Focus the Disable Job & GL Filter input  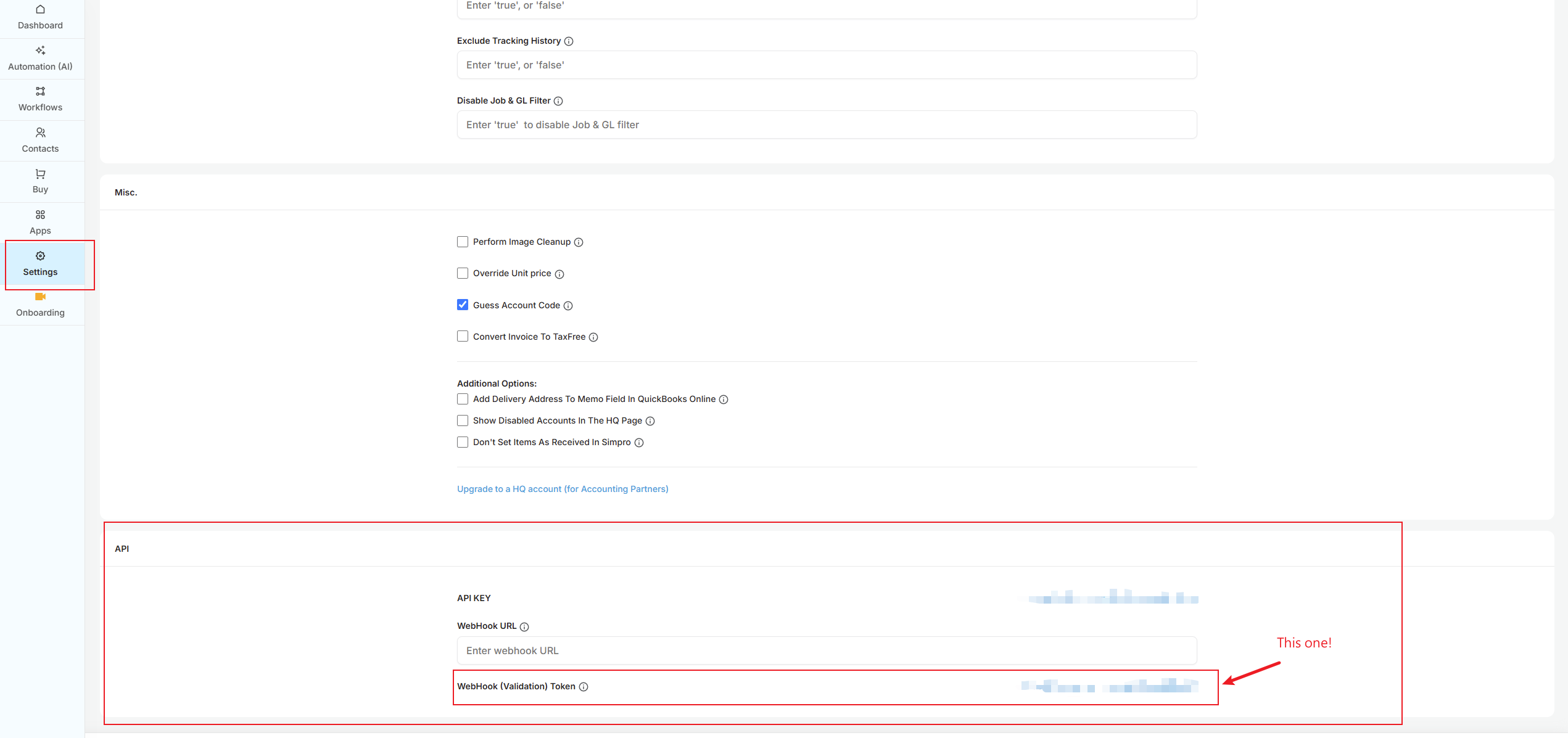pos(827,125)
